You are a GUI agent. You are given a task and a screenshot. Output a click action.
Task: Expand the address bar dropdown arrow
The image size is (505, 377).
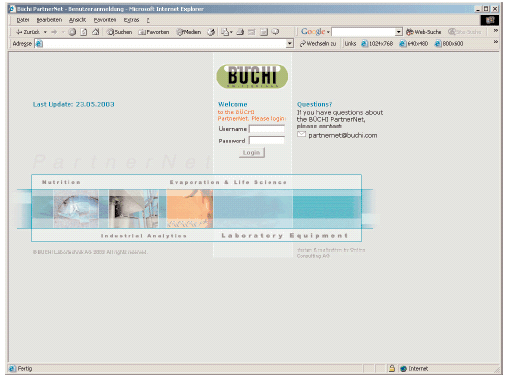290,44
